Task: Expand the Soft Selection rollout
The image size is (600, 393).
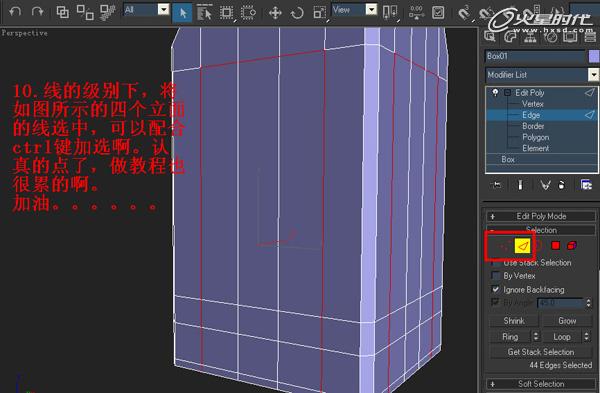Action: point(541,384)
